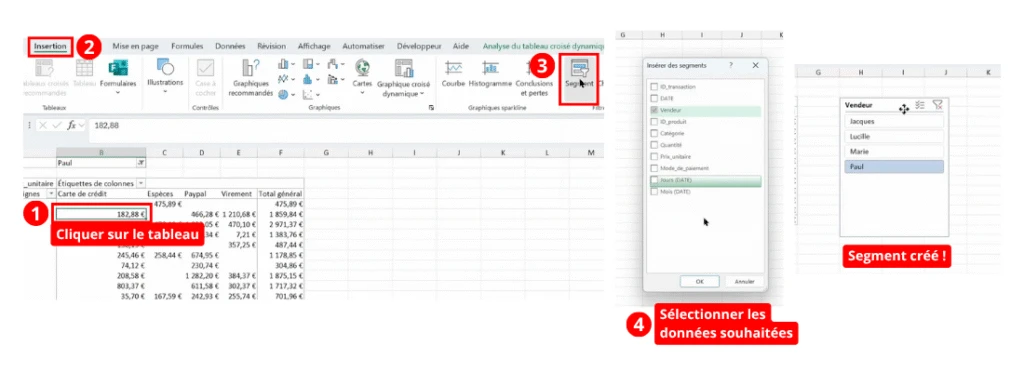
Task: Insert a Tableau from the Tableaux group
Action: pos(84,72)
